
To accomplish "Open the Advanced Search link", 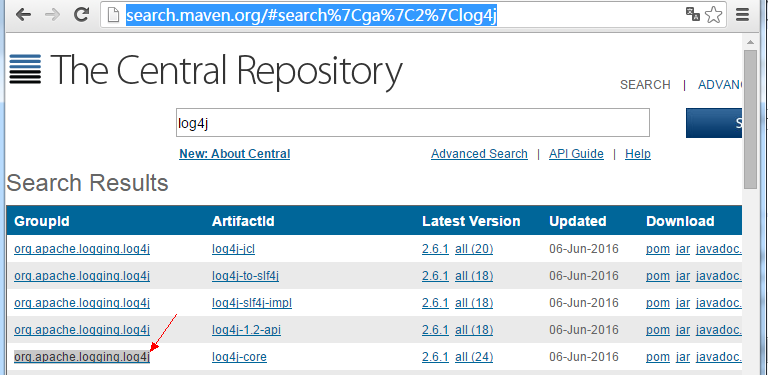I will click(479, 154).
